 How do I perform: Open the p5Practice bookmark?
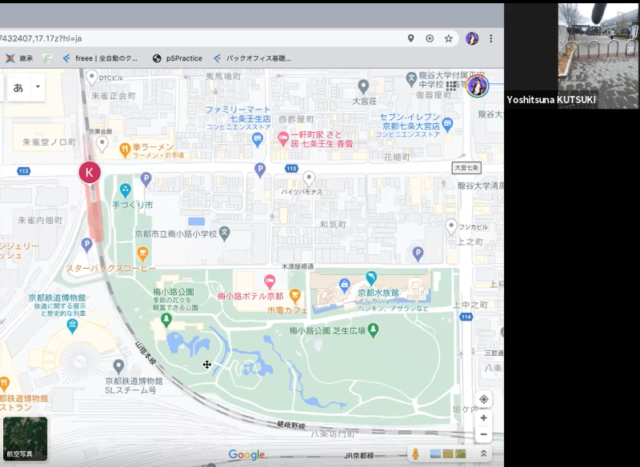click(x=180, y=58)
